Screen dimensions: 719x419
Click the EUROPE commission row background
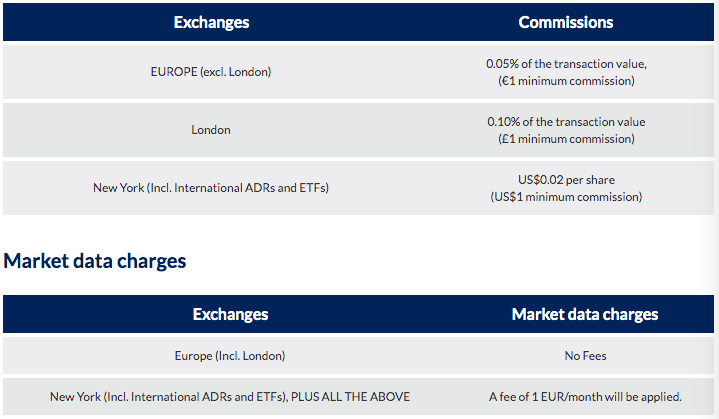359,72
